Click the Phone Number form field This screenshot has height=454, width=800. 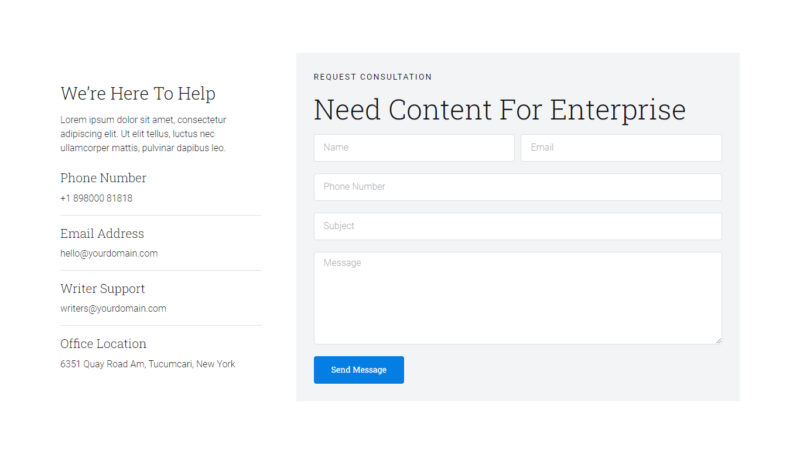pos(517,187)
